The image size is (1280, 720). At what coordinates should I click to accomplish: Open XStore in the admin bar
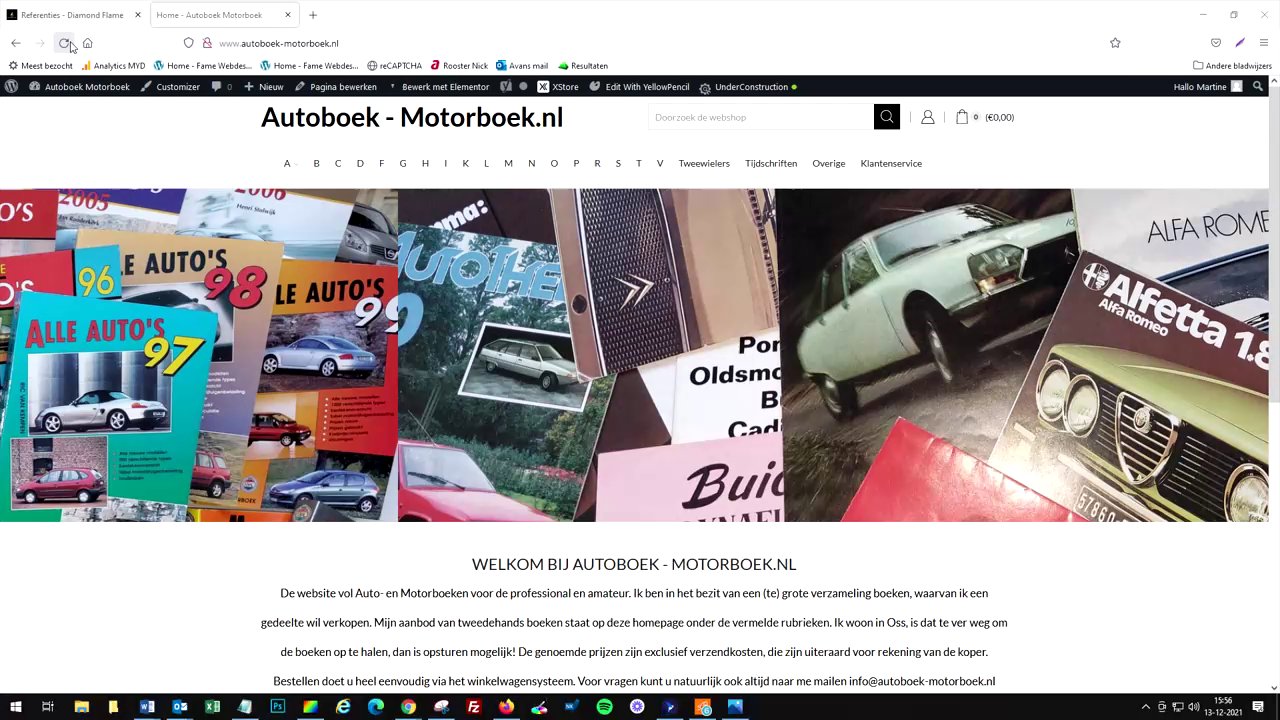(558, 87)
